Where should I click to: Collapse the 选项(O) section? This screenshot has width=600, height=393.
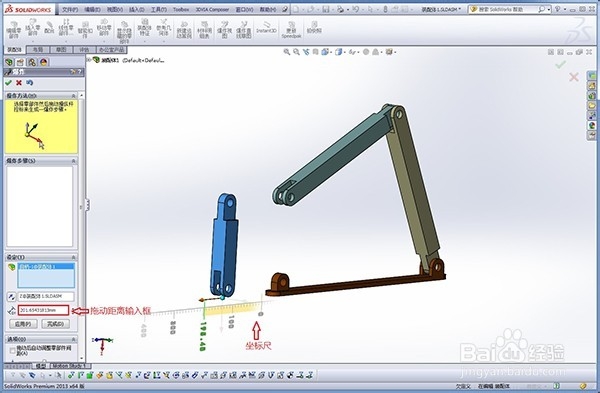(73, 339)
